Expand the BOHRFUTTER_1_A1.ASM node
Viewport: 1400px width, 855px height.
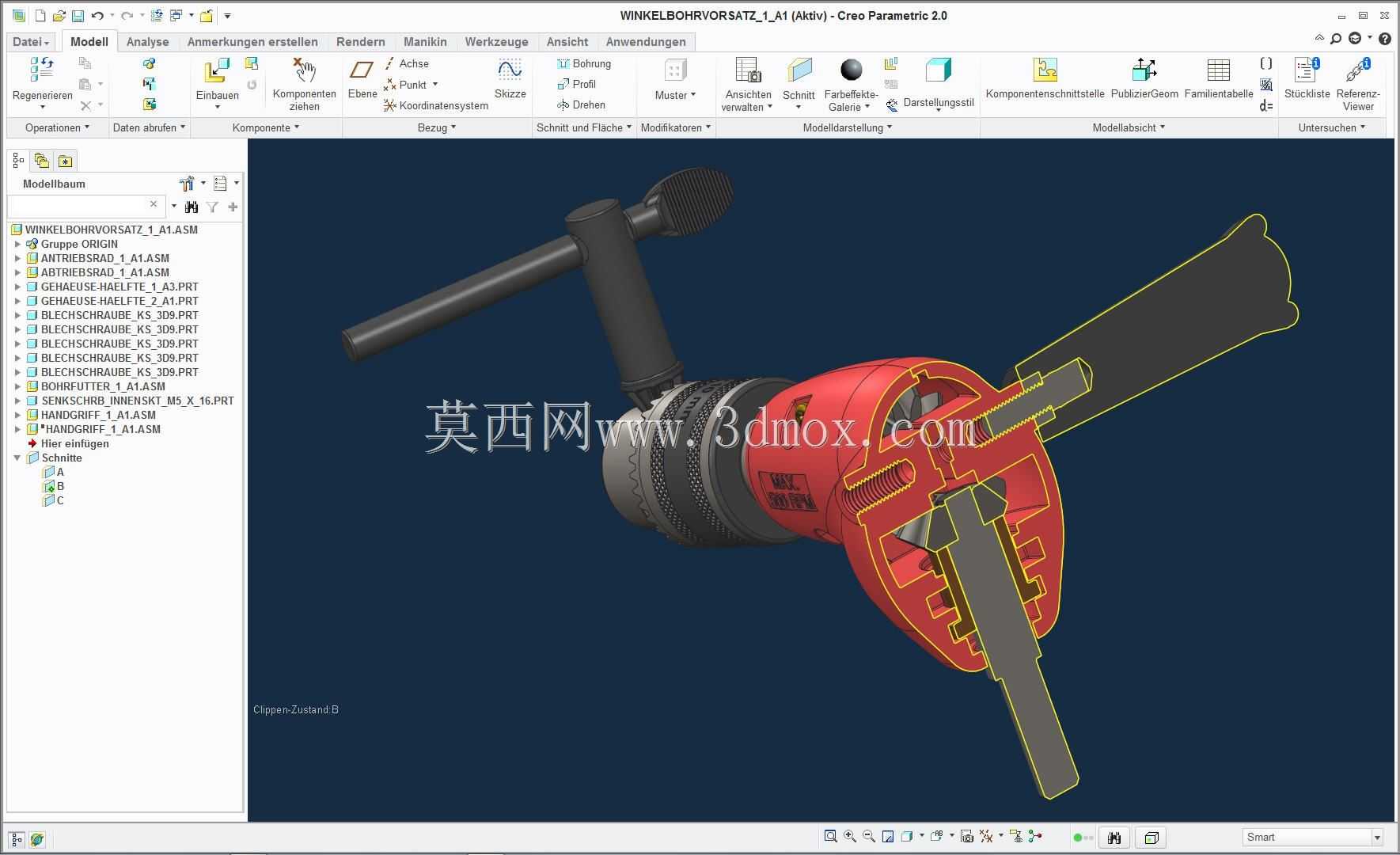tap(17, 386)
